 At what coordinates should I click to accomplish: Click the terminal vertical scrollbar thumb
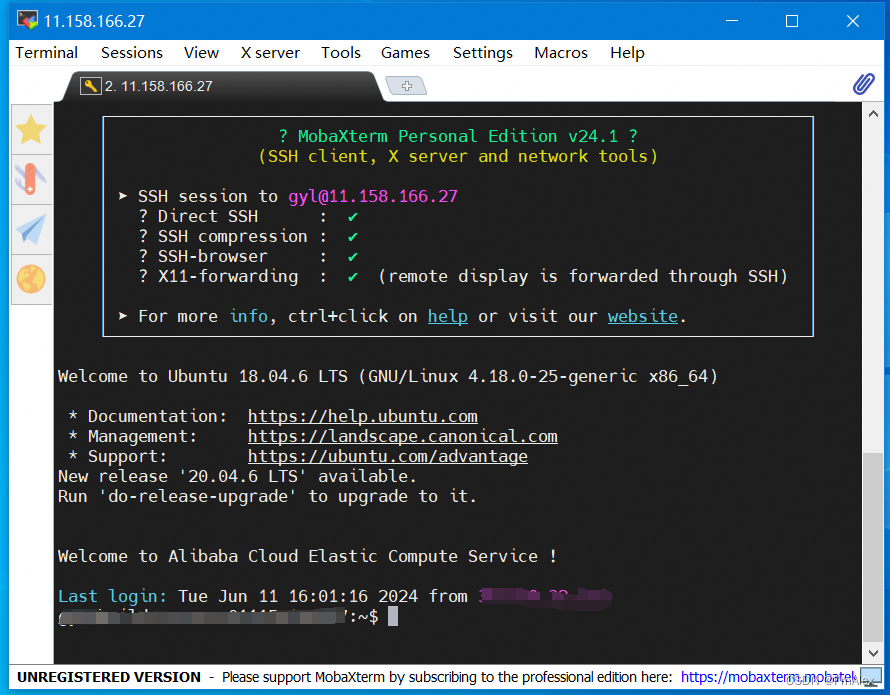(x=874, y=546)
